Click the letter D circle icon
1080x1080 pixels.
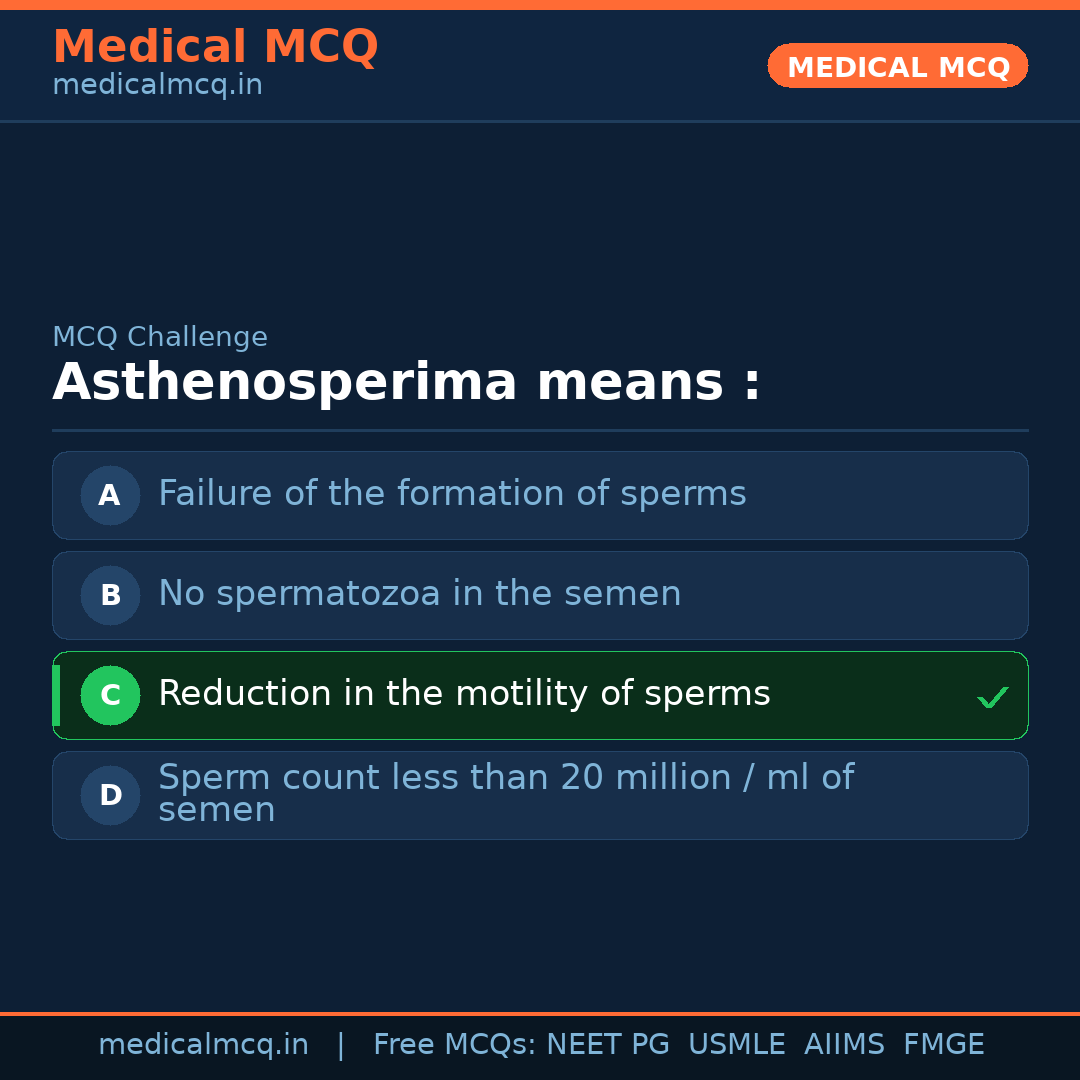110,795
